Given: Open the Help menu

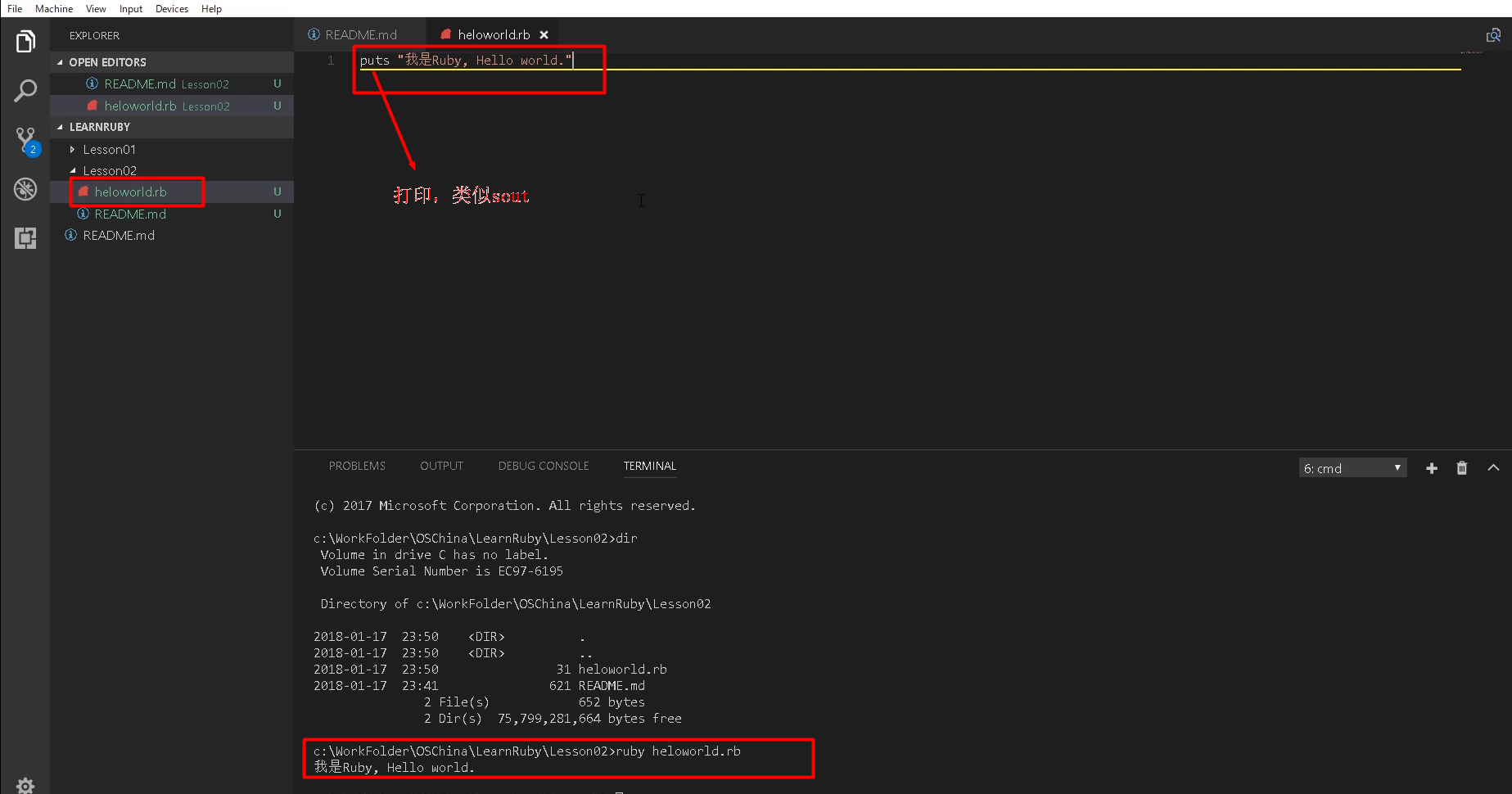Looking at the screenshot, I should click(211, 8).
